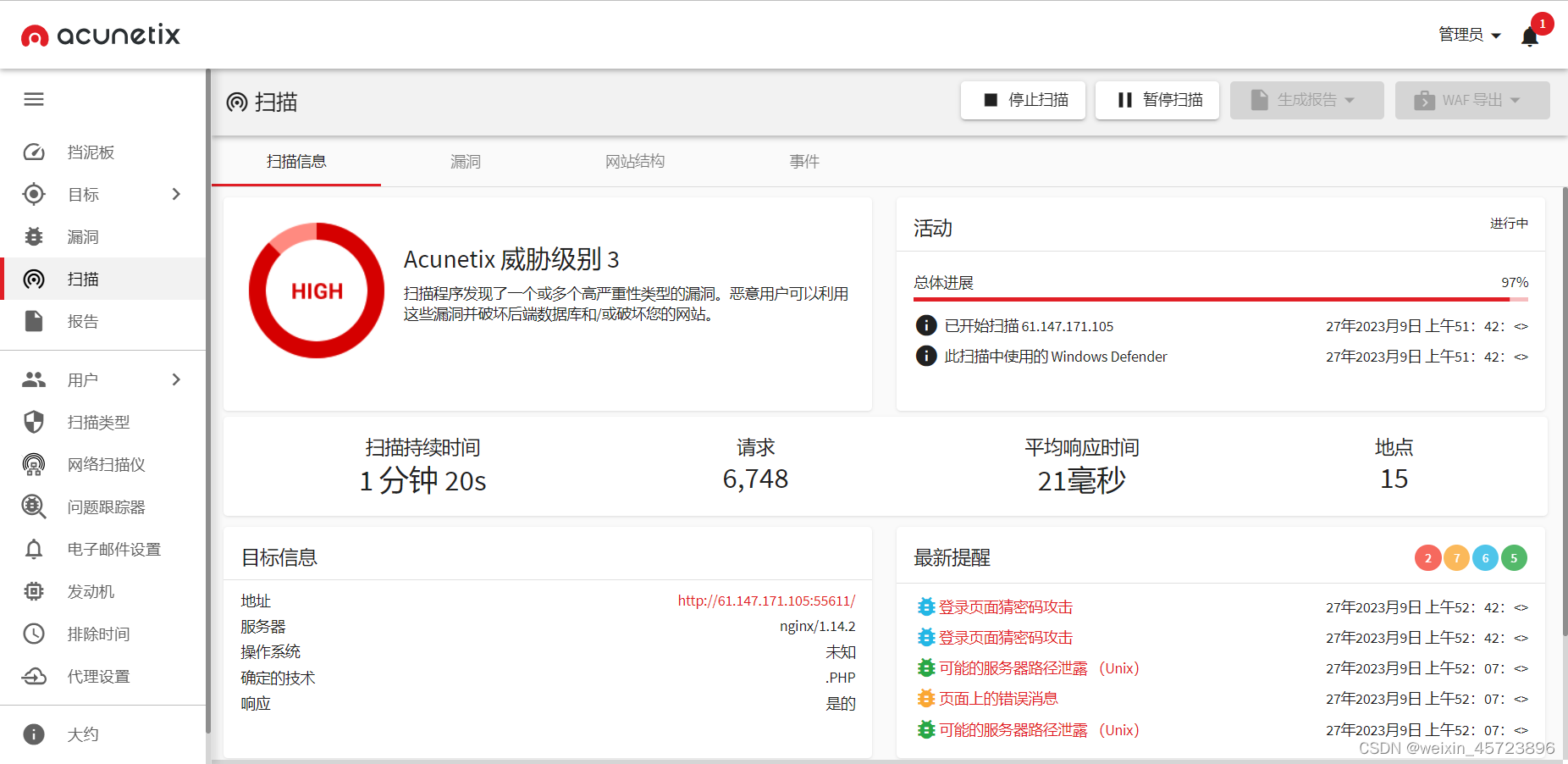
Task: Expand the 目标 submenu chevron
Action: (176, 194)
